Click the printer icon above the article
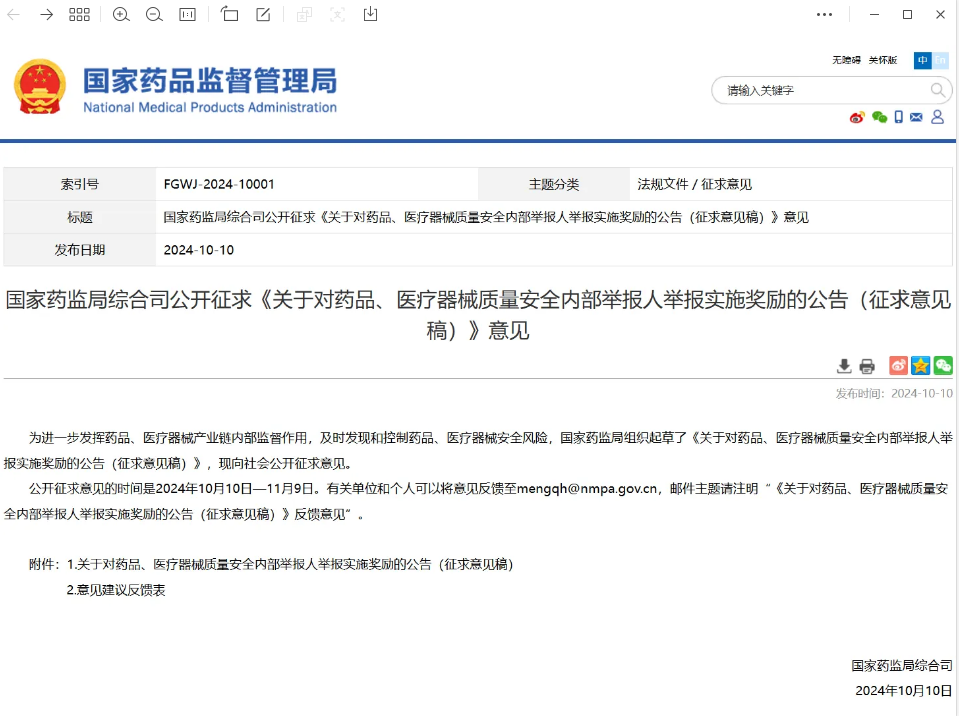The width and height of the screenshot is (959, 716). click(867, 366)
